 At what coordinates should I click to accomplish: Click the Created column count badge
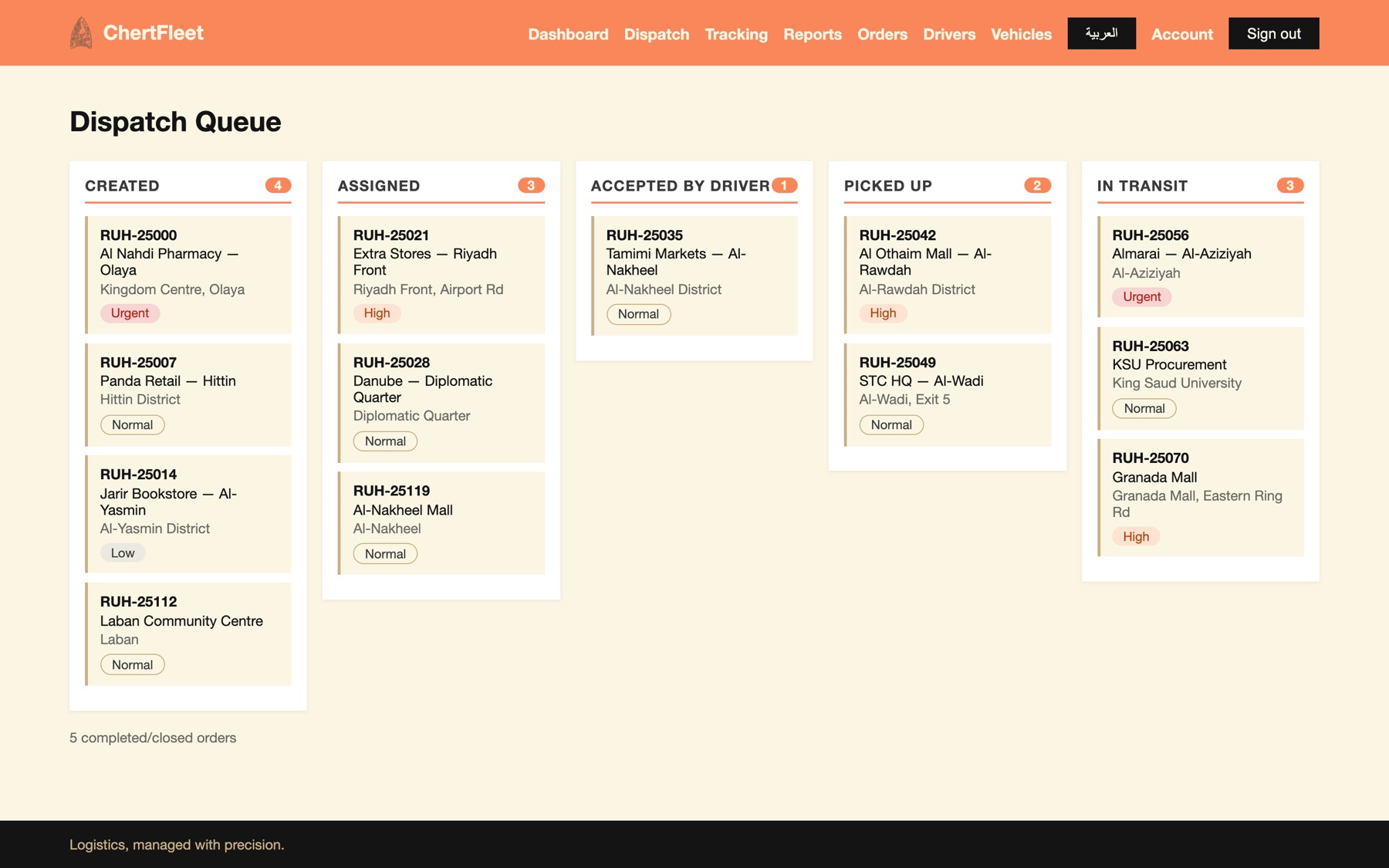[278, 185]
